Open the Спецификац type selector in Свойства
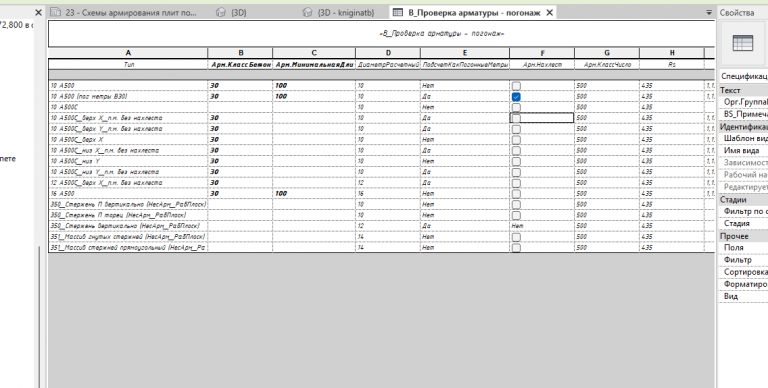Image resolution: width=768 pixels, height=388 pixels. click(743, 77)
